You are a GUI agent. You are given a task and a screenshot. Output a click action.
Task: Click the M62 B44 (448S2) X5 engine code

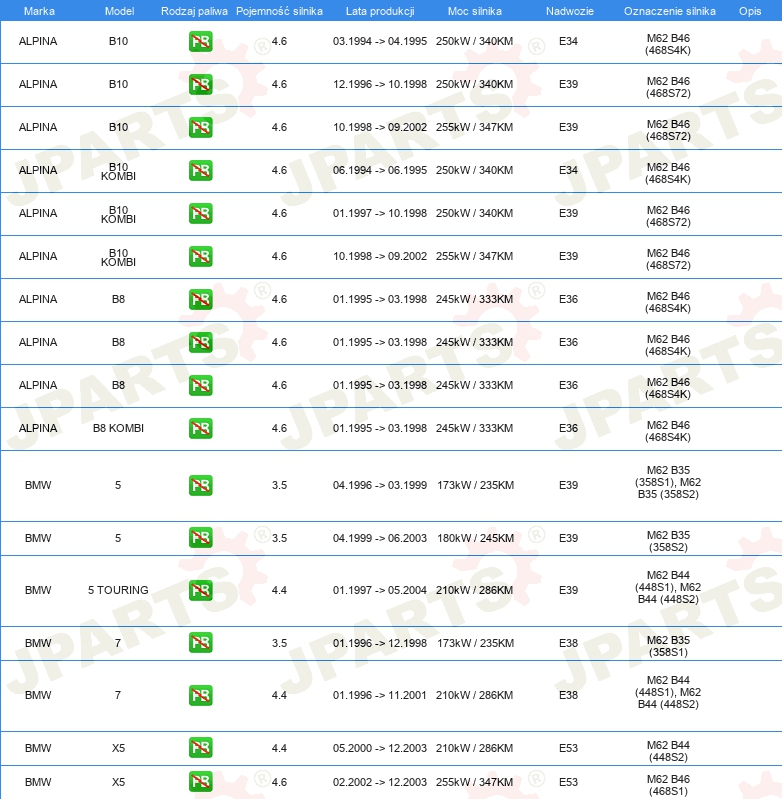pos(668,751)
